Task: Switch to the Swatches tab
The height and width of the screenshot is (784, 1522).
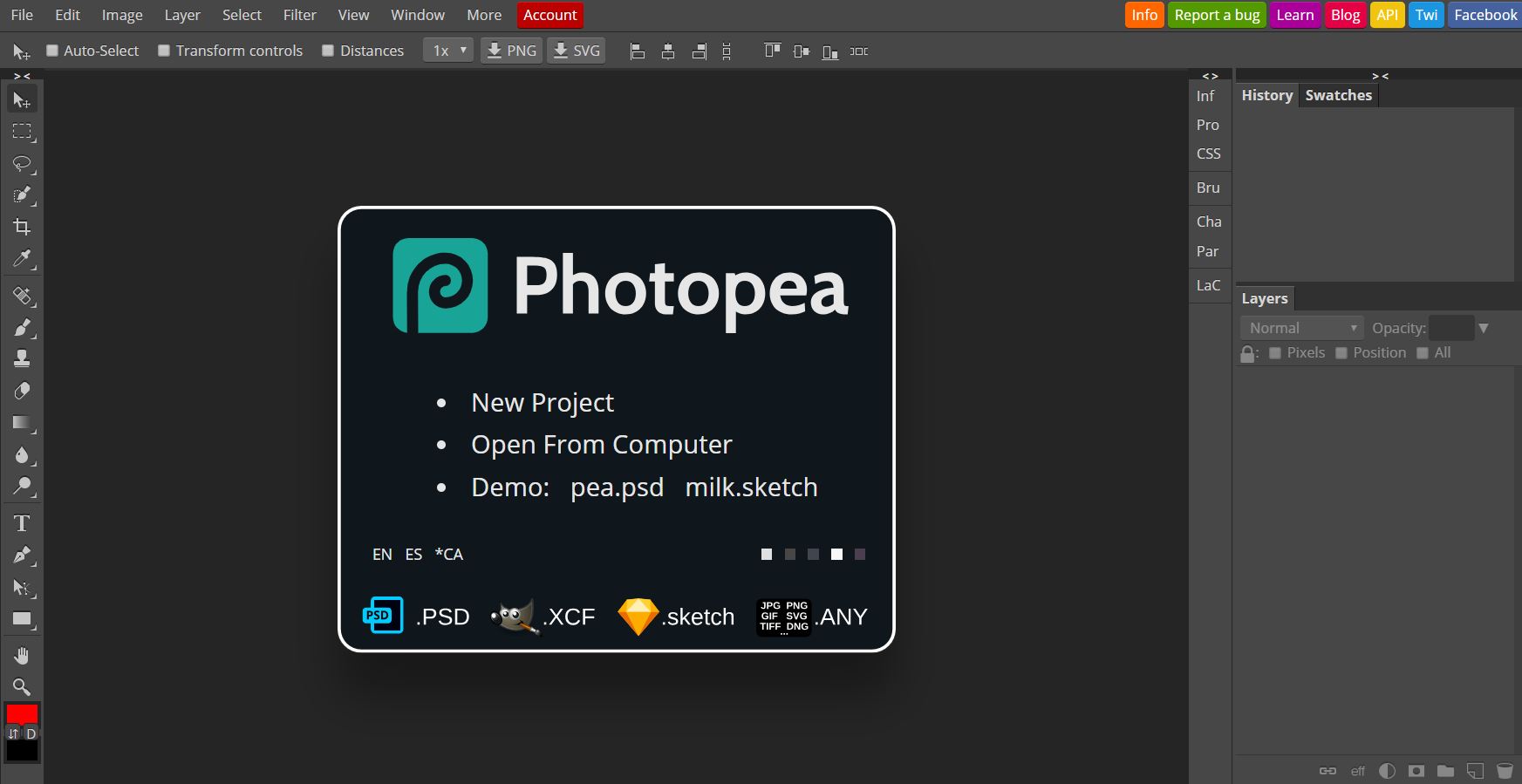Action: 1339,95
